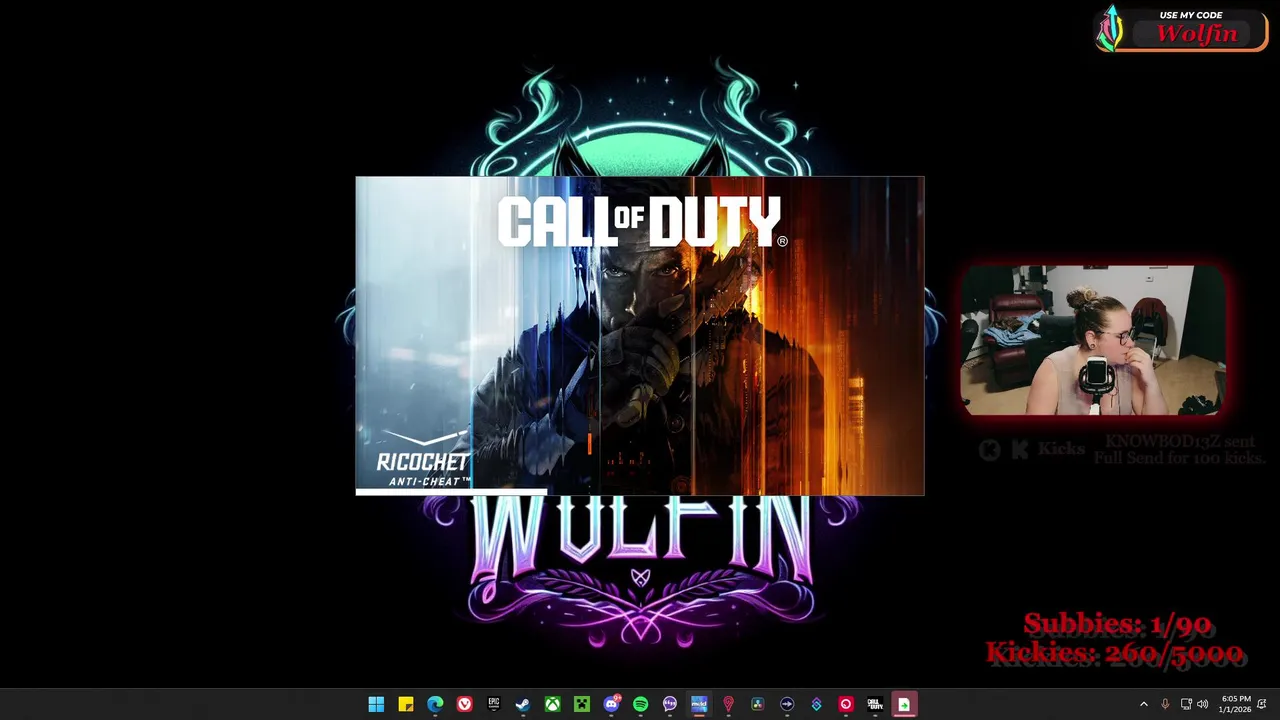The width and height of the screenshot is (1280, 720).
Task: Switch to the Call of Duty taskbar icon
Action: pos(875,704)
